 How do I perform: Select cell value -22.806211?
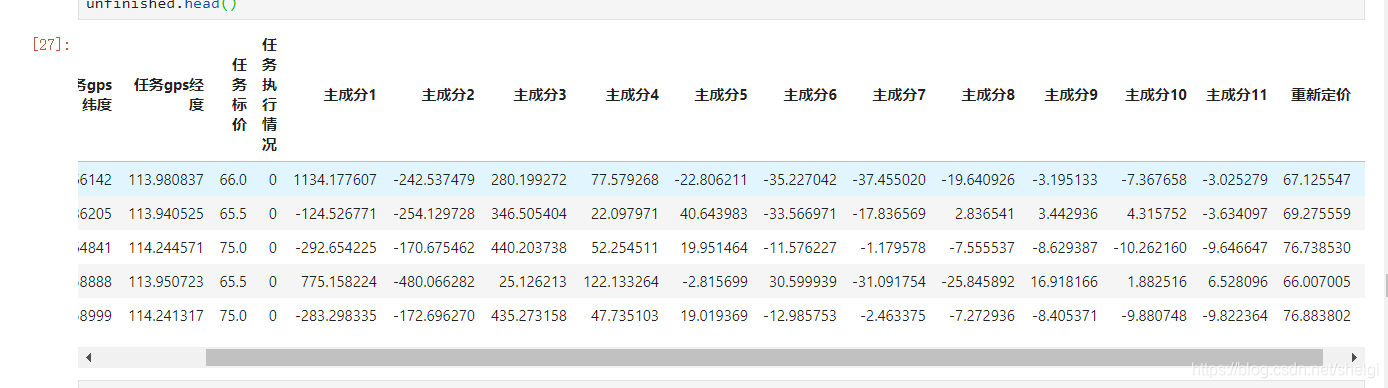(711, 180)
